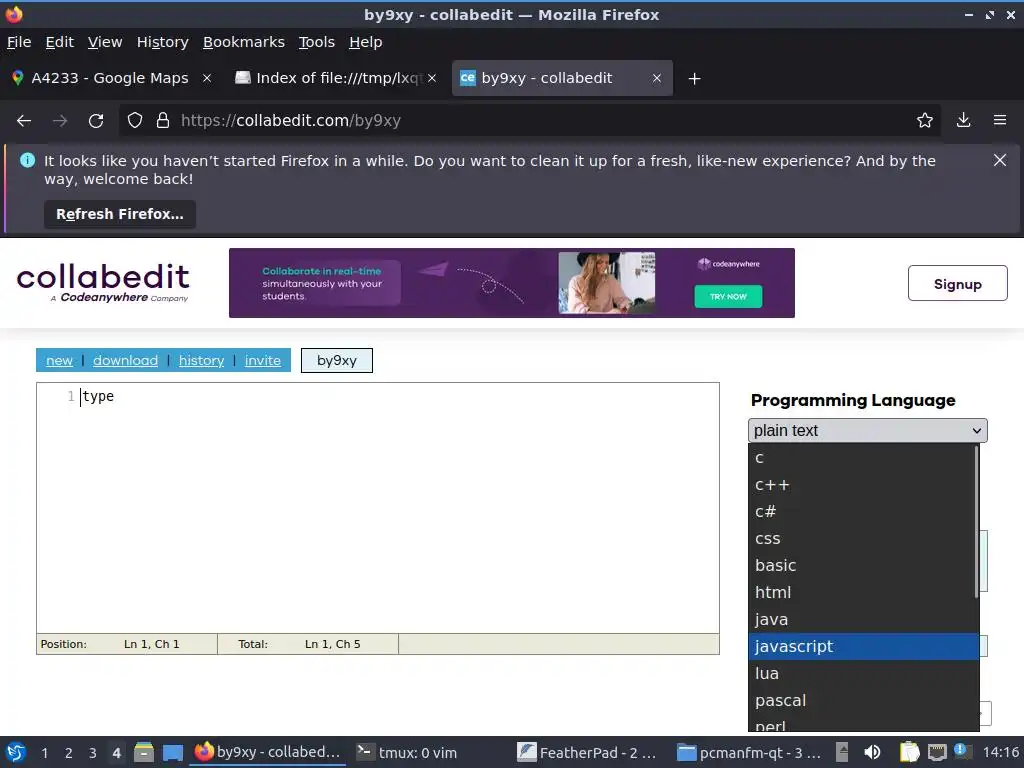Click the Refresh Firefox… button
This screenshot has width=1024, height=768.
click(120, 214)
